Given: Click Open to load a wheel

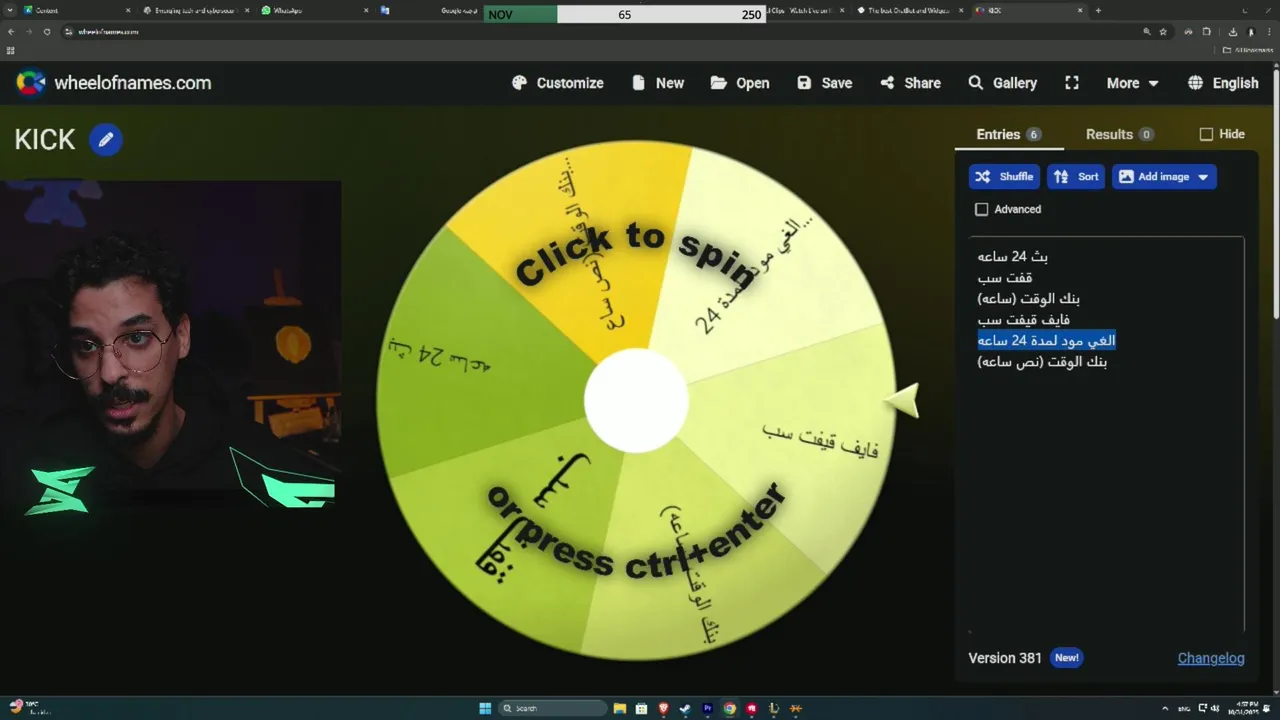Looking at the screenshot, I should [x=740, y=83].
